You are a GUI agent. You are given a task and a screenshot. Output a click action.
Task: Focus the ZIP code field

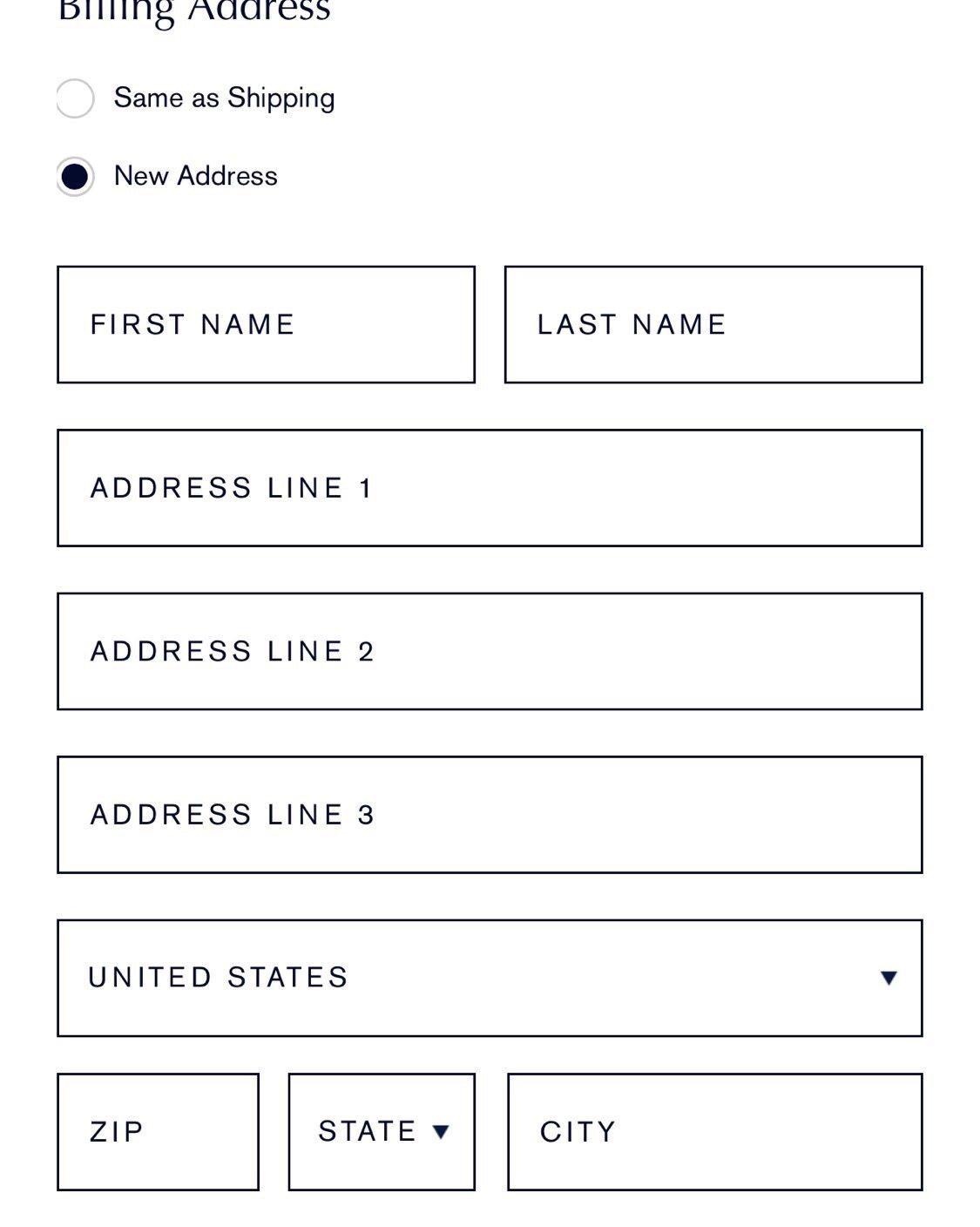pos(158,1132)
